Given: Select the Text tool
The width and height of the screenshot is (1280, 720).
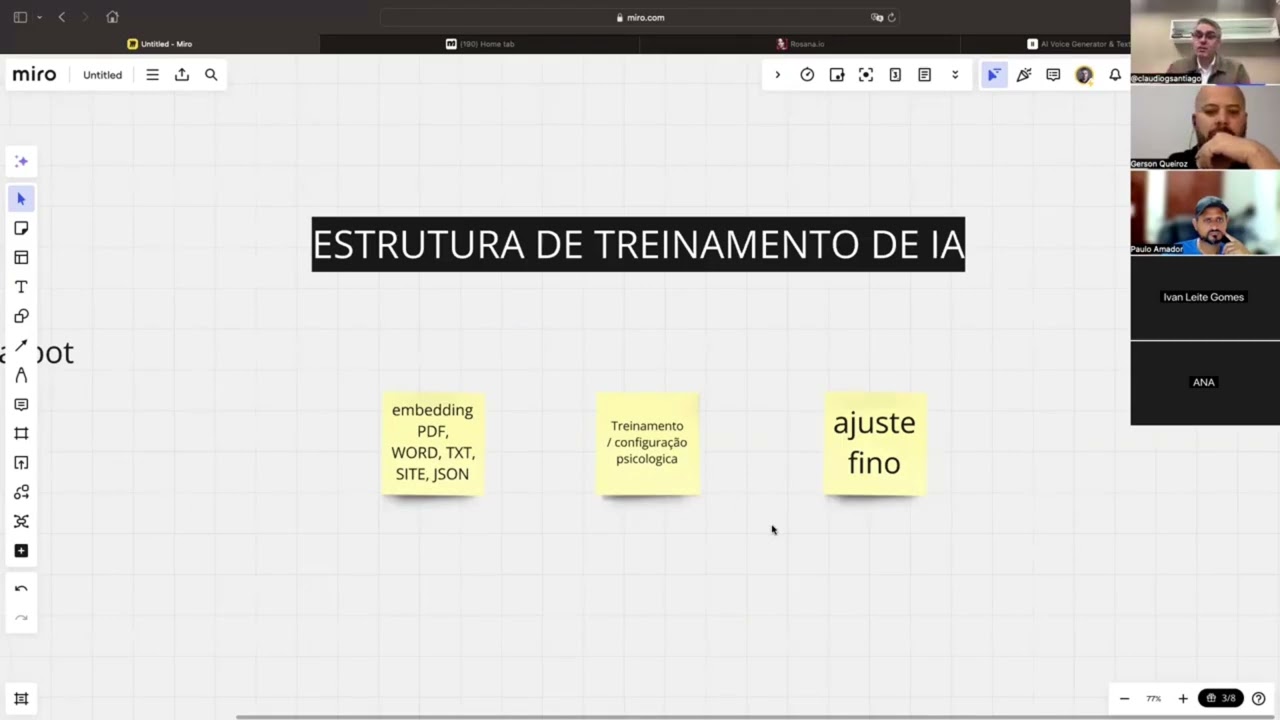Looking at the screenshot, I should (x=21, y=287).
